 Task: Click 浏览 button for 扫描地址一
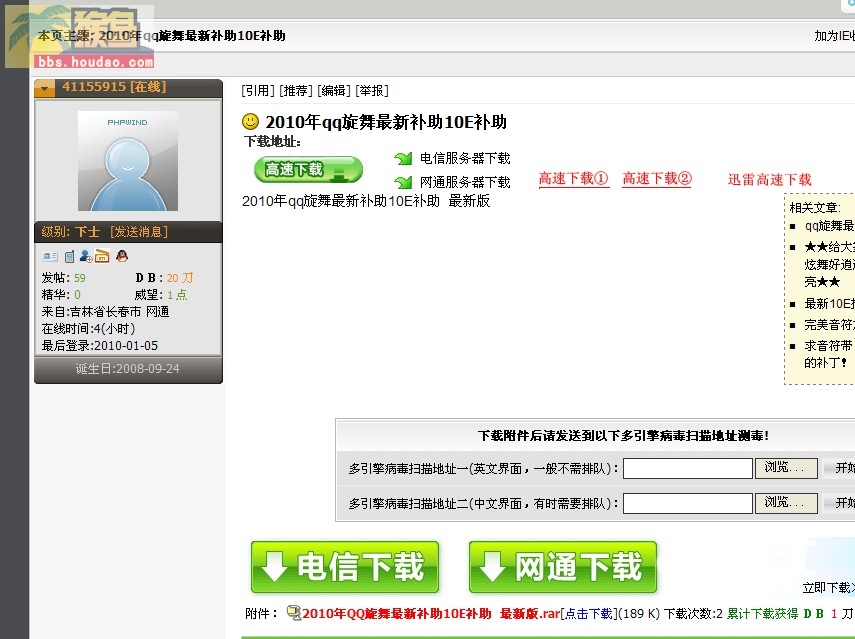click(786, 468)
